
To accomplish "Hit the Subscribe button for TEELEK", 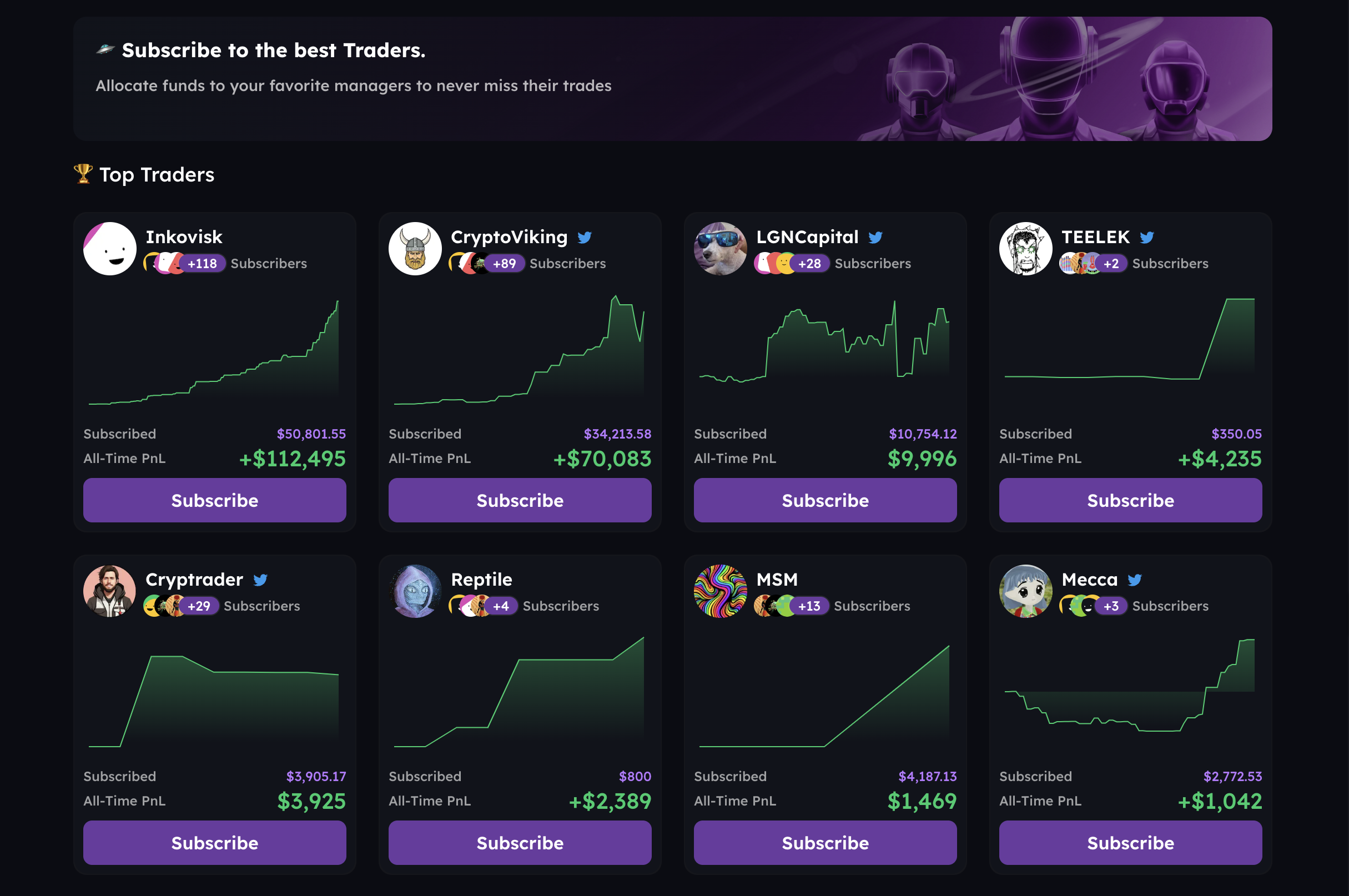I will point(1130,500).
